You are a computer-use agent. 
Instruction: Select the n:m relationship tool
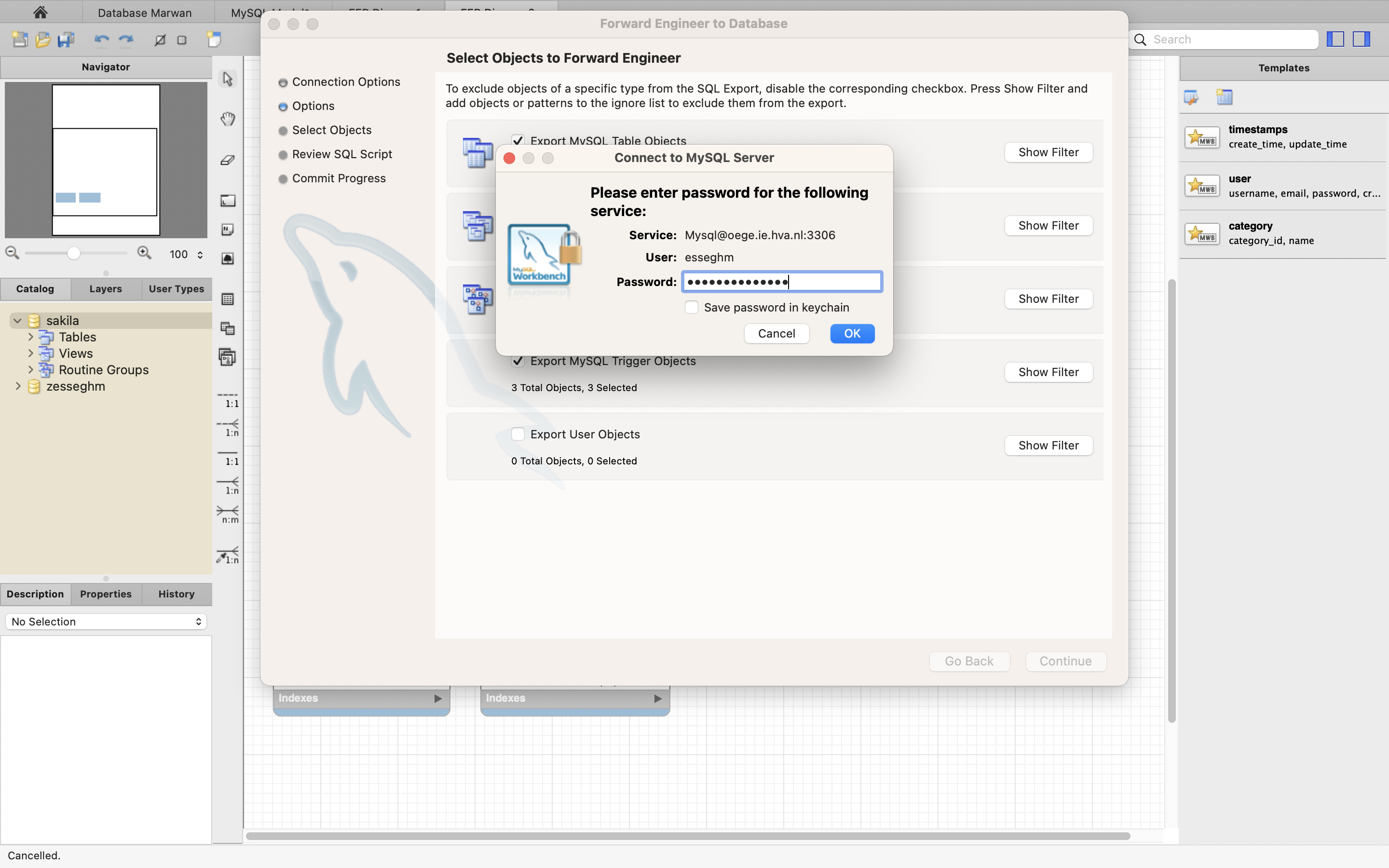(228, 514)
